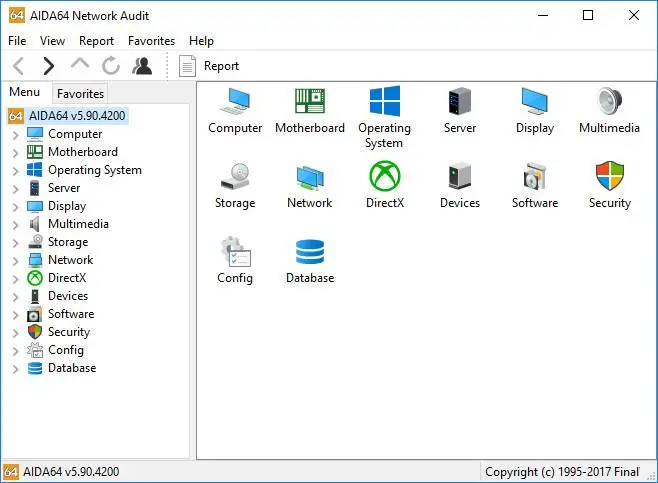Expand the Display tree node
Screen dimensions: 658x483
(16, 207)
